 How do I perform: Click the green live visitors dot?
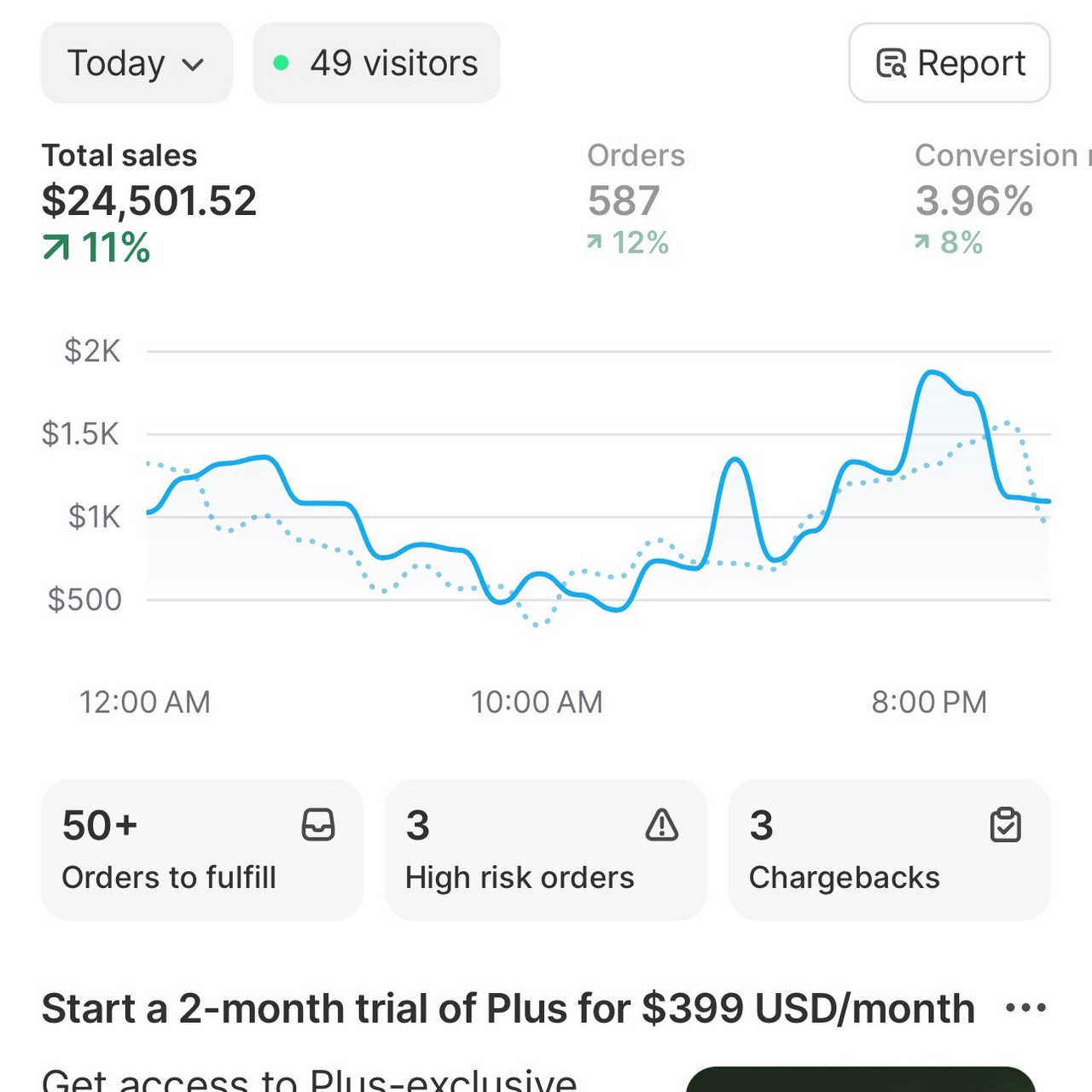click(281, 63)
